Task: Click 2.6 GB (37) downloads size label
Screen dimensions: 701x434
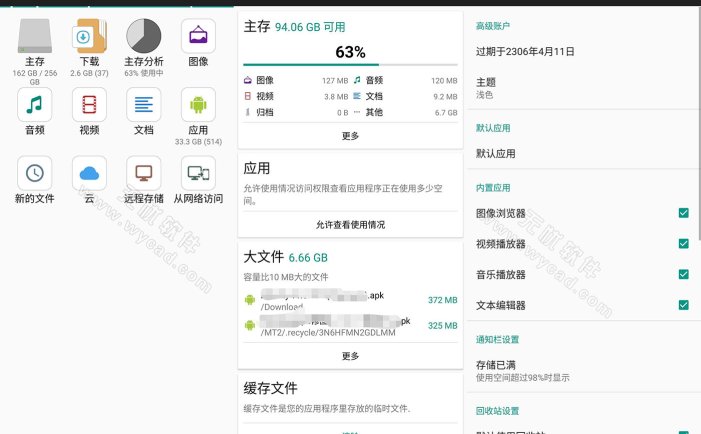Action: click(89, 73)
